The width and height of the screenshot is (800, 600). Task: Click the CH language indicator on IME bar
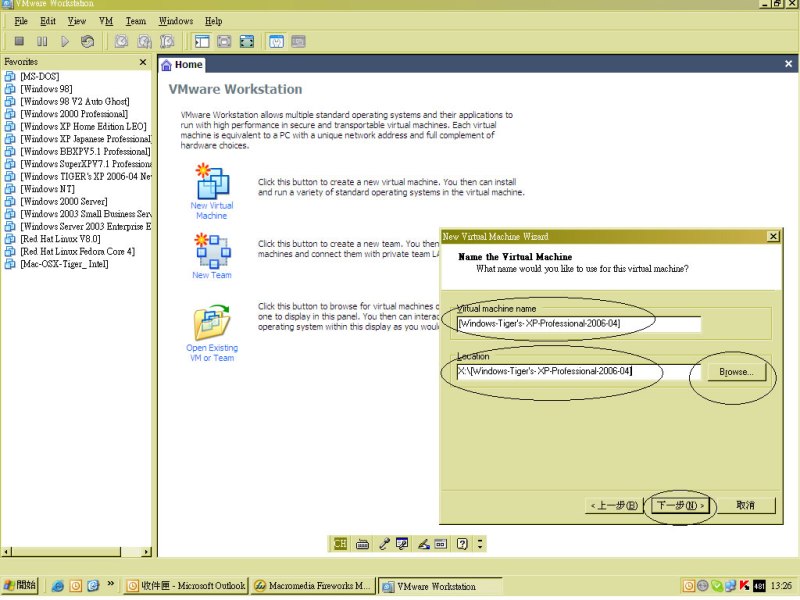340,544
